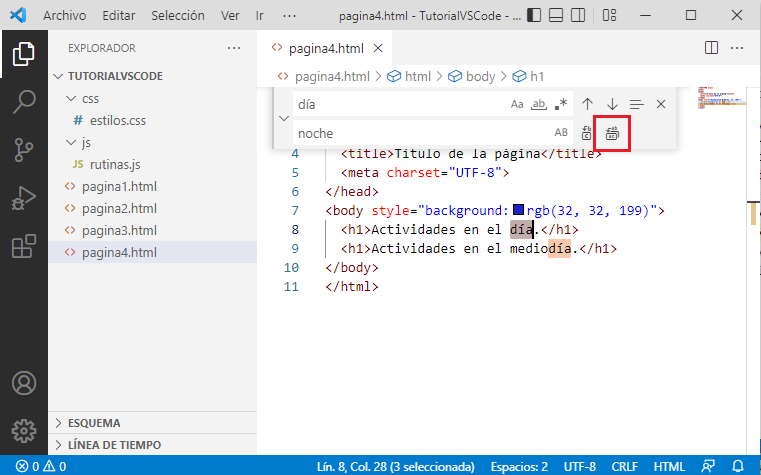Show more menu bar items

[x=289, y=16]
